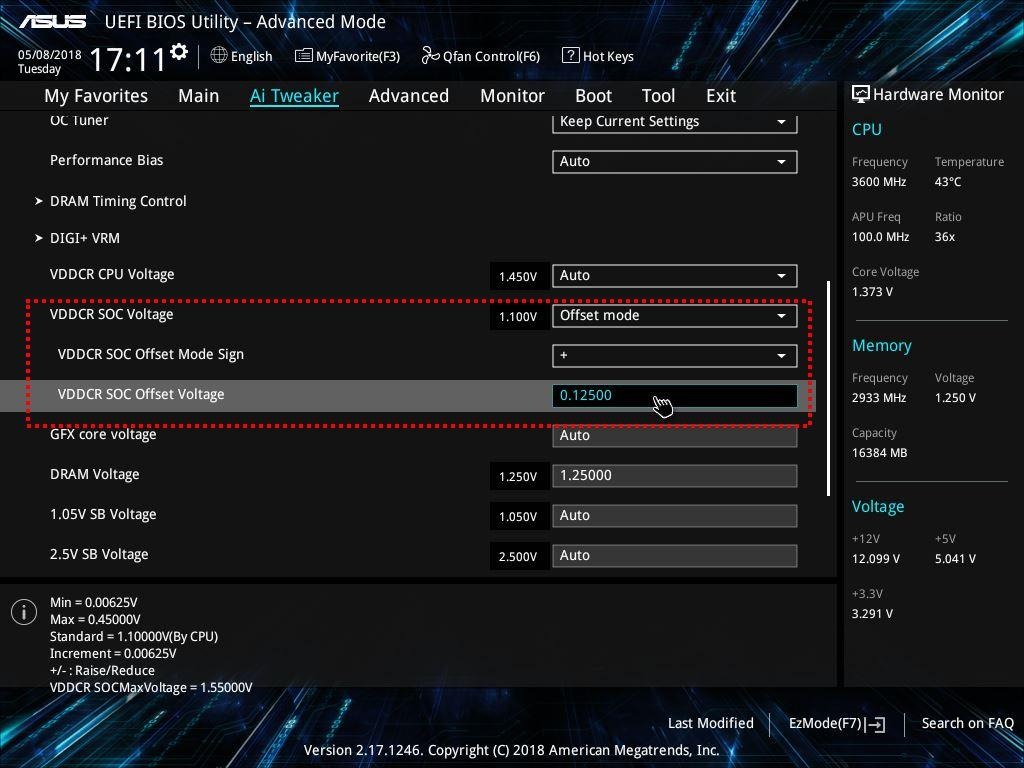Open the MyFavorite(F3) panel

[x=347, y=56]
